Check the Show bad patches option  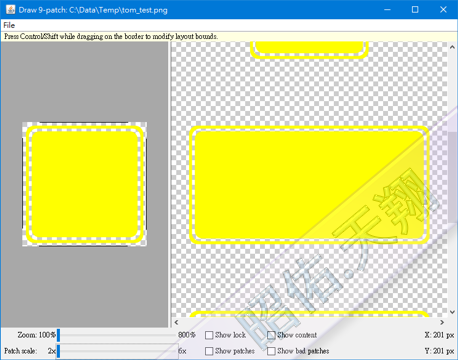point(271,351)
